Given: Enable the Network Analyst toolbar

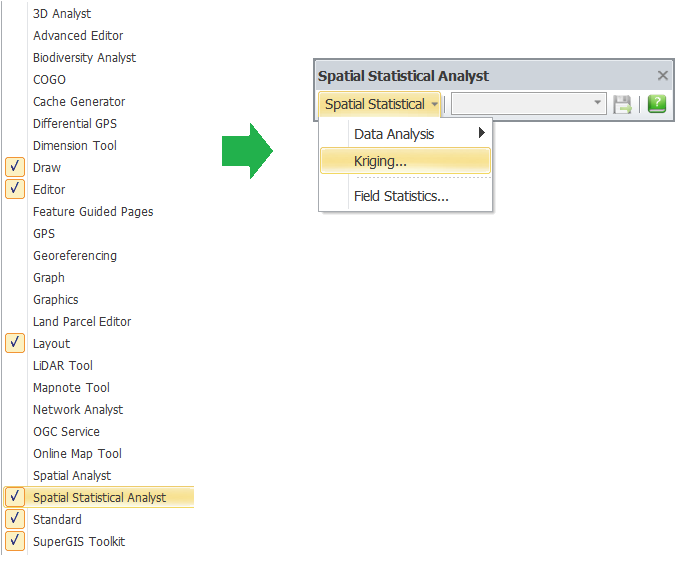Looking at the screenshot, I should (78, 410).
